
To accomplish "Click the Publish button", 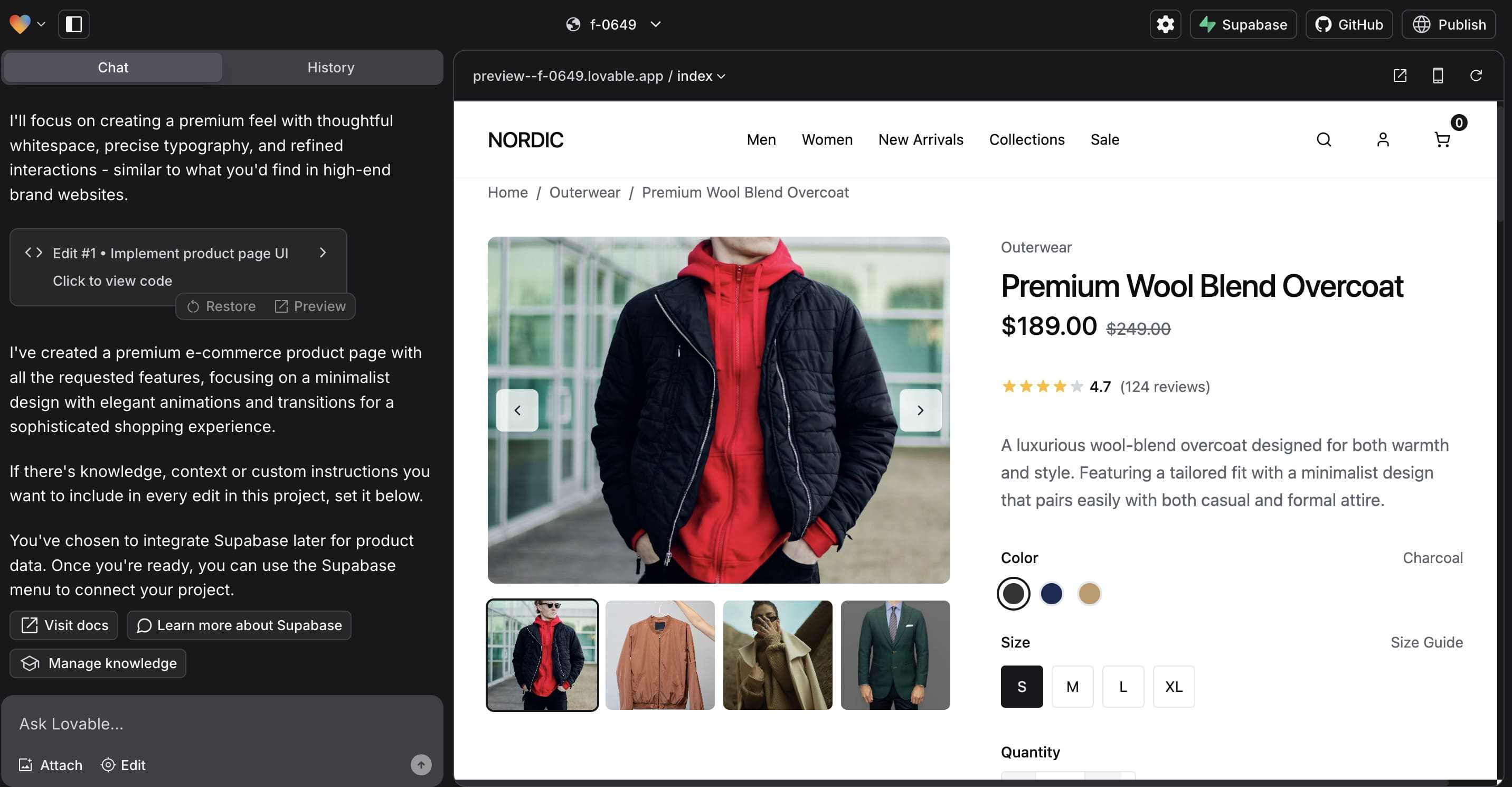I will (1449, 24).
